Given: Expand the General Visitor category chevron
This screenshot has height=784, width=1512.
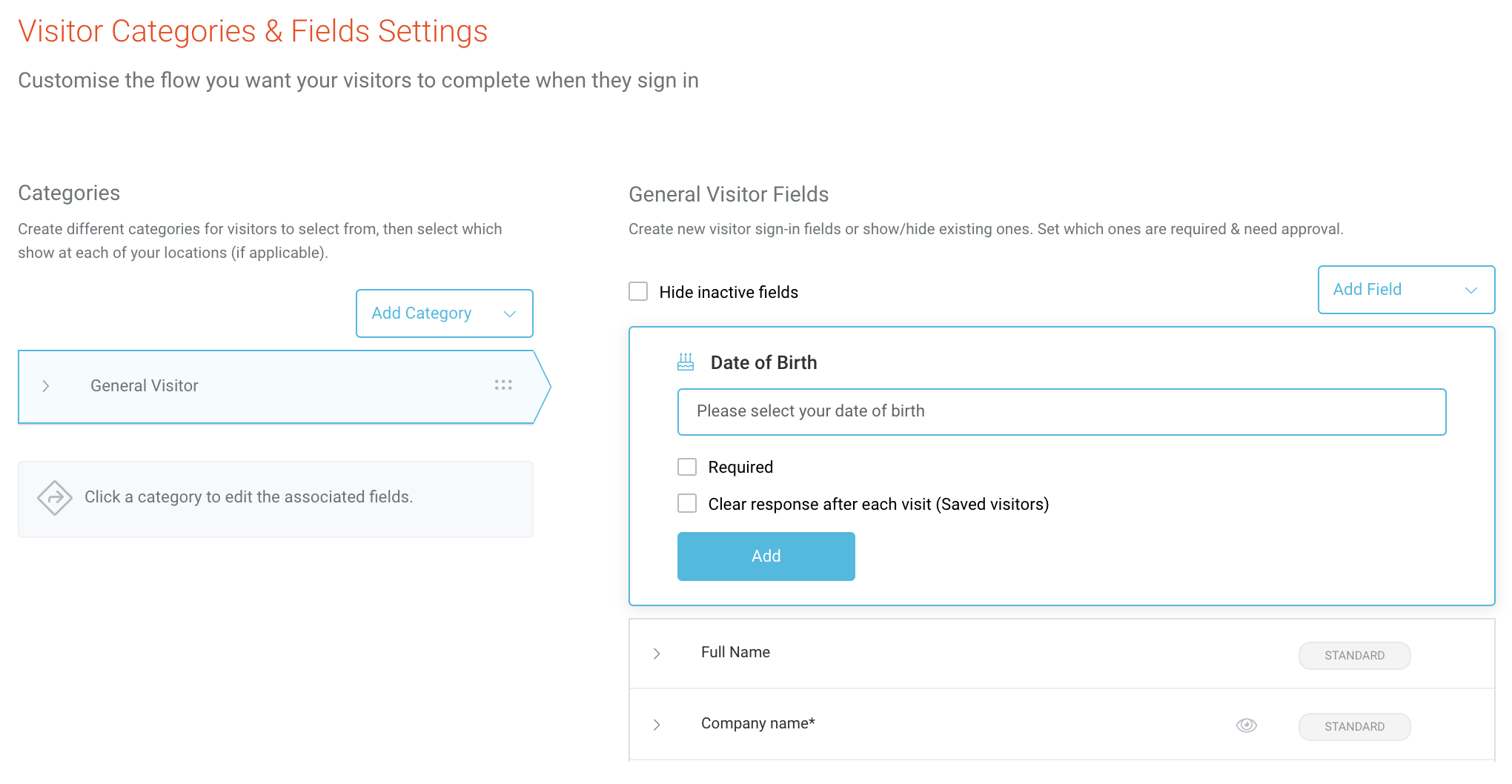Looking at the screenshot, I should pos(46,386).
